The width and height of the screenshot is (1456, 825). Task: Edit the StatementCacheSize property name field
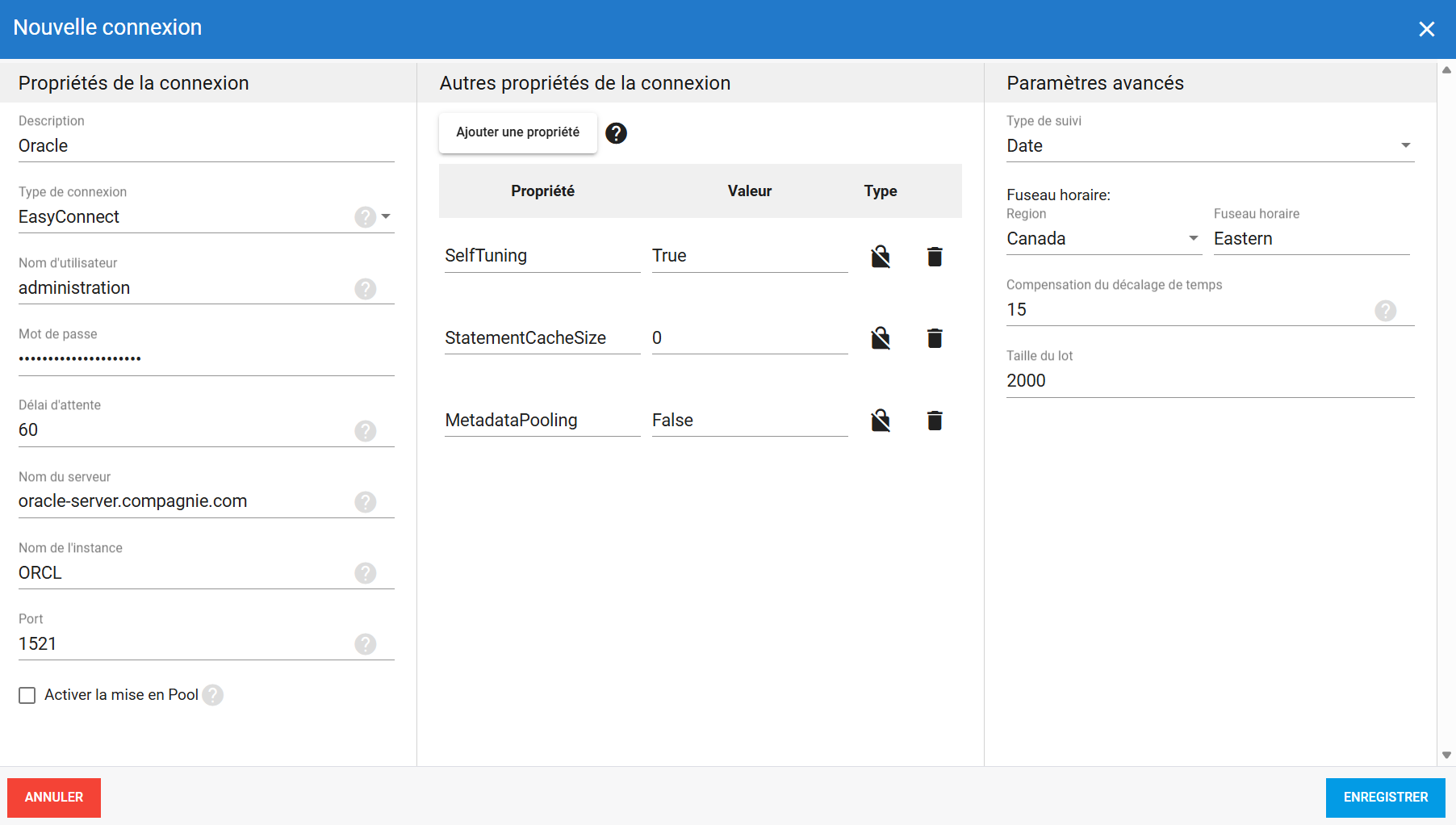click(x=542, y=338)
